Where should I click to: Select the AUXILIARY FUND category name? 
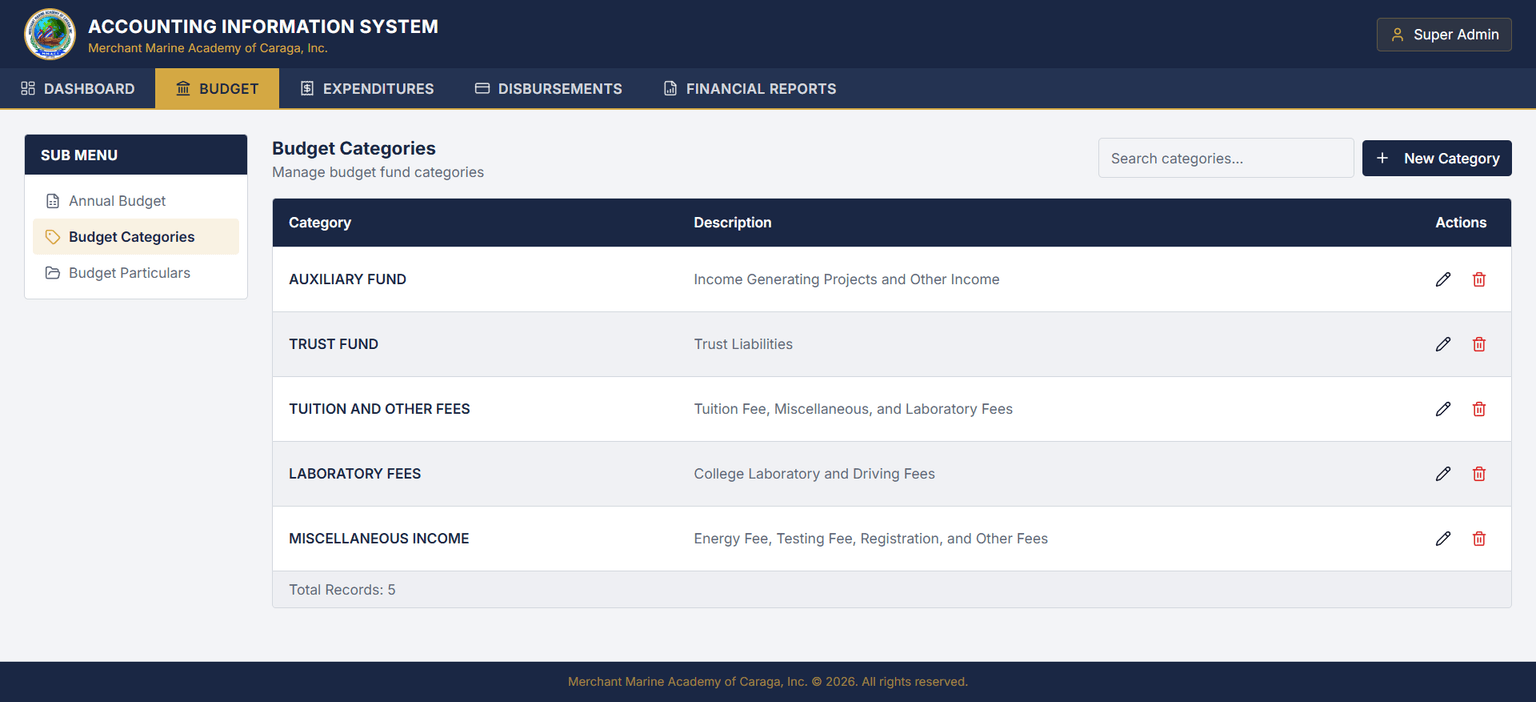pos(348,279)
